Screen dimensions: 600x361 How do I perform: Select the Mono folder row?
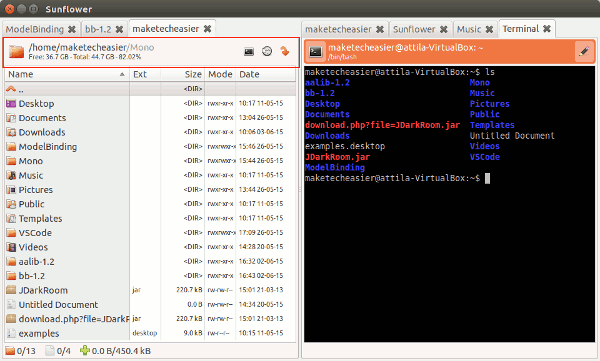pyautogui.click(x=150, y=161)
